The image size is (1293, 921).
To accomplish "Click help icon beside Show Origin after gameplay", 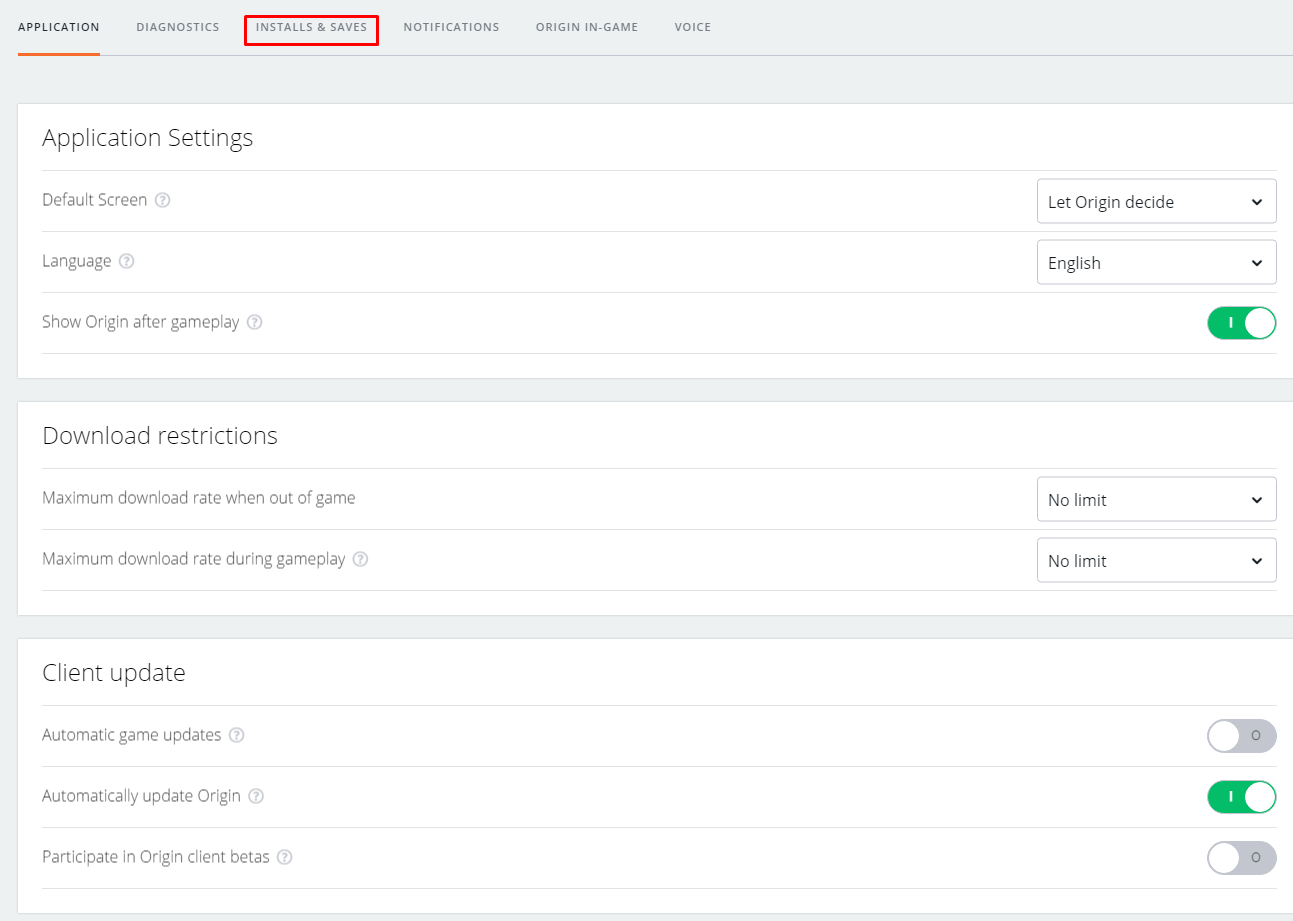I will [x=254, y=322].
